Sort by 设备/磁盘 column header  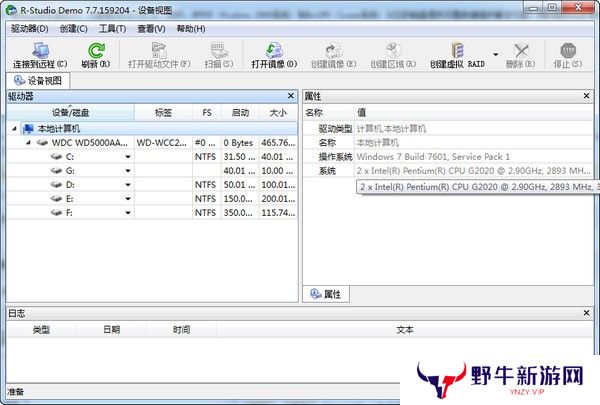[x=70, y=113]
